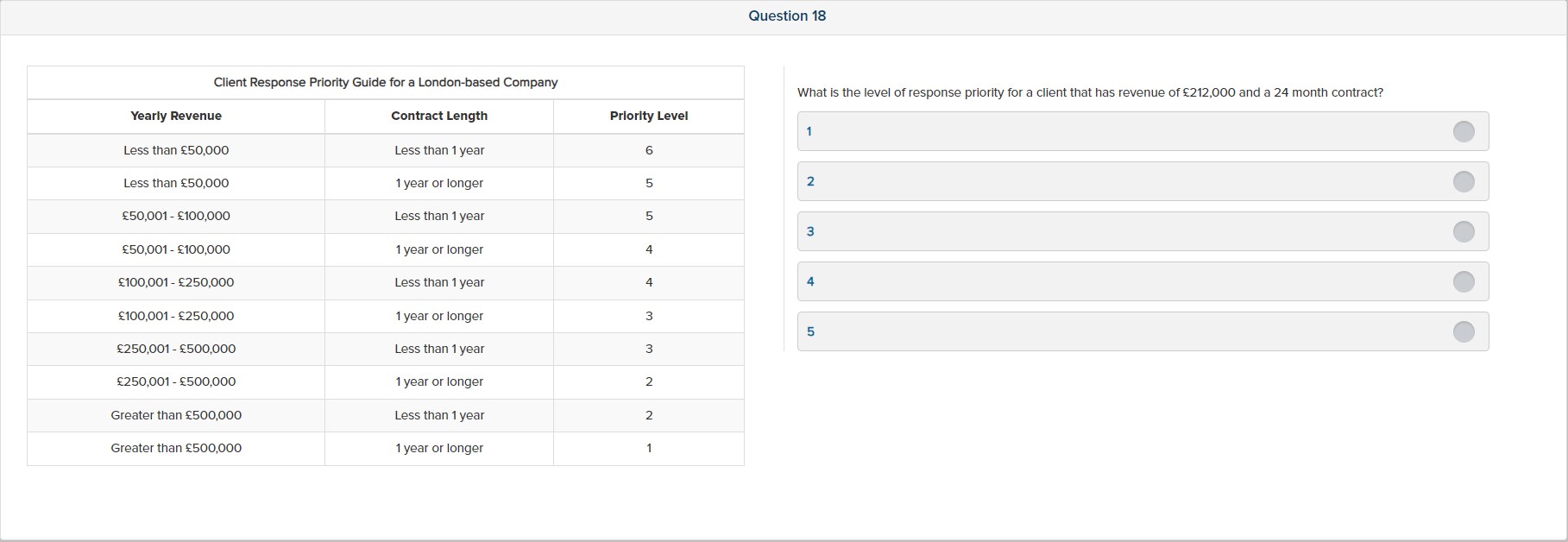Choose the radio button for answer 3

(x=1464, y=231)
